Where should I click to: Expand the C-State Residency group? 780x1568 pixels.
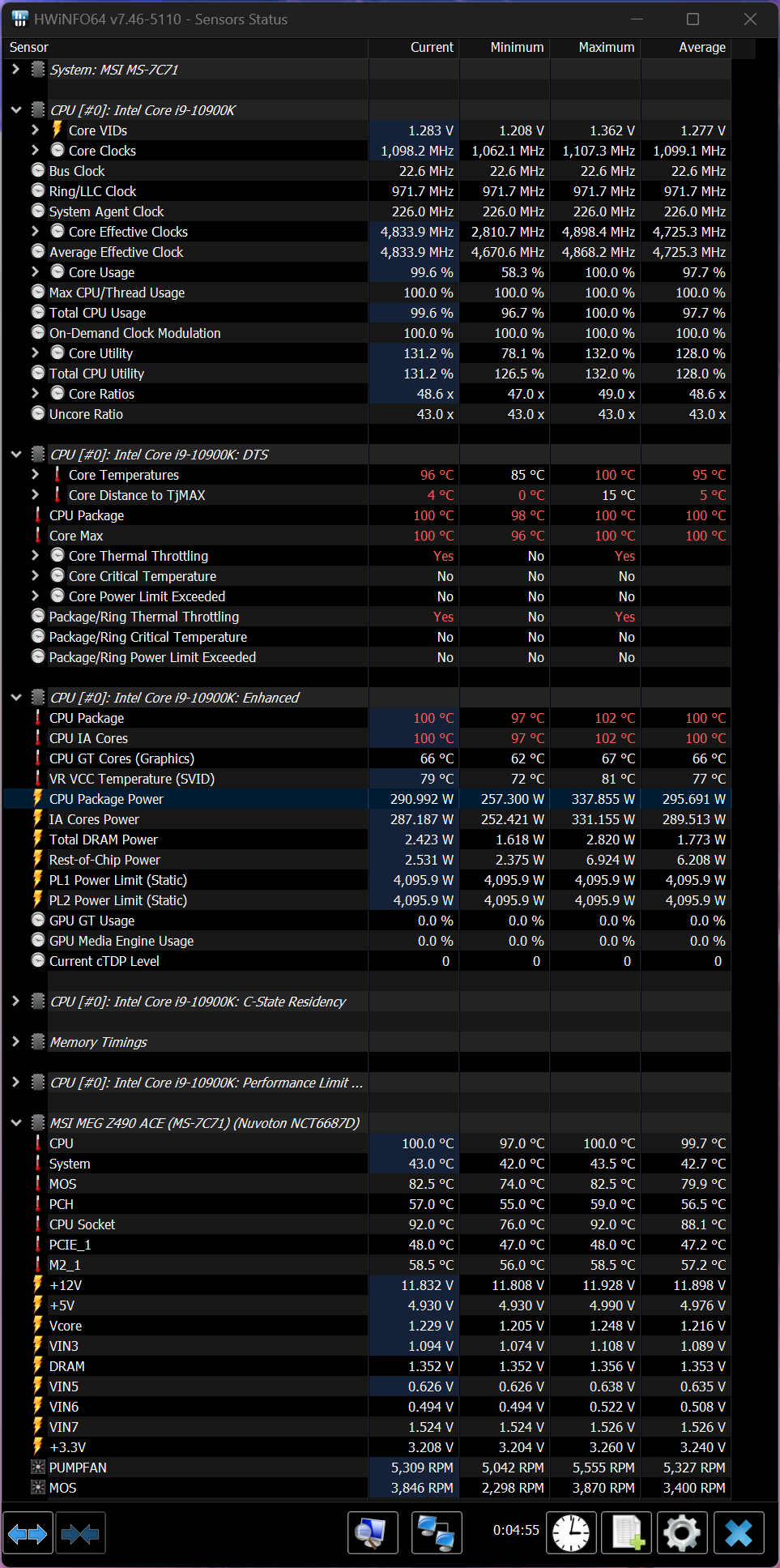[15, 1002]
